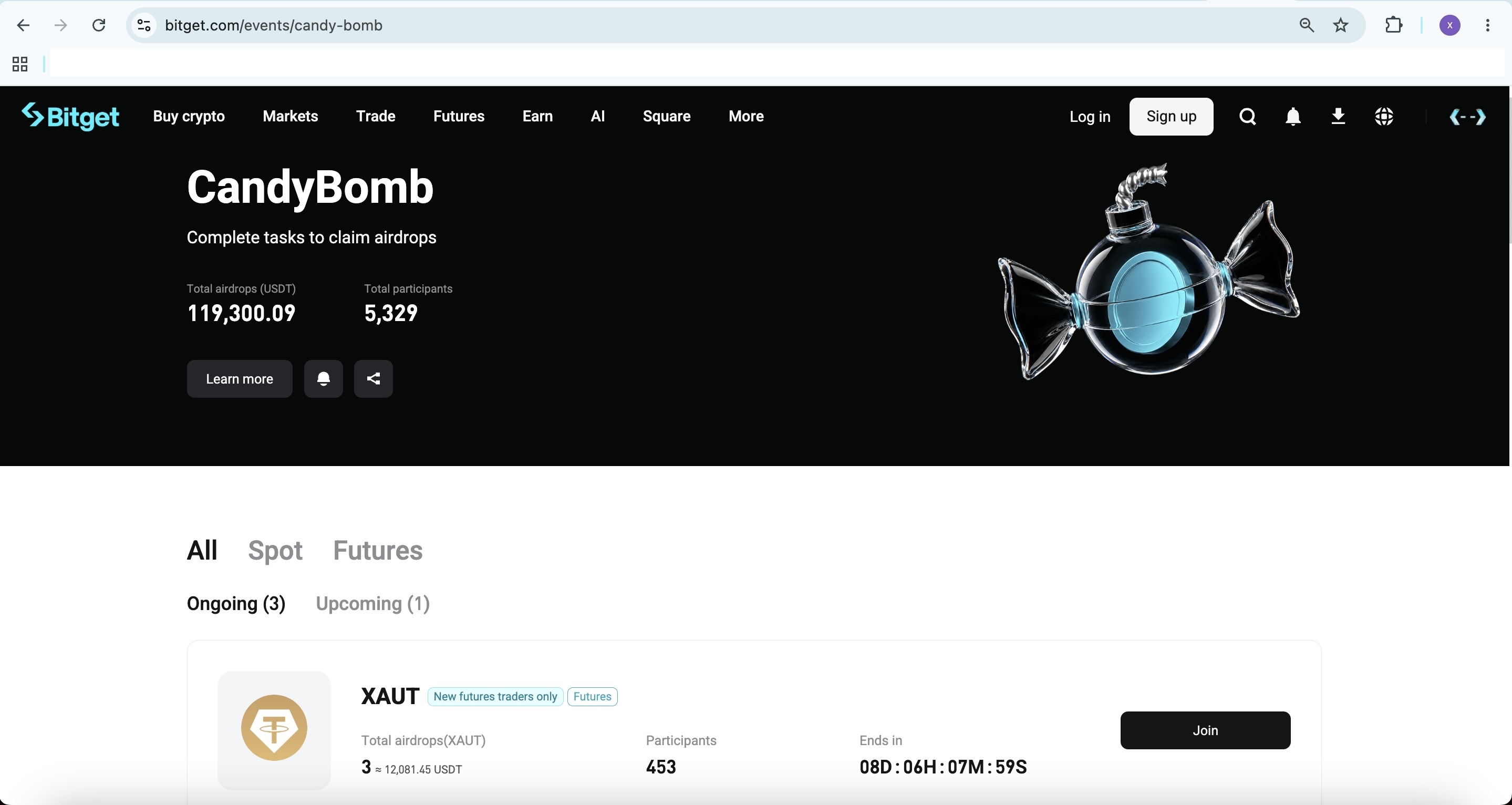Click the Futures tag on XAUT card

click(x=592, y=697)
